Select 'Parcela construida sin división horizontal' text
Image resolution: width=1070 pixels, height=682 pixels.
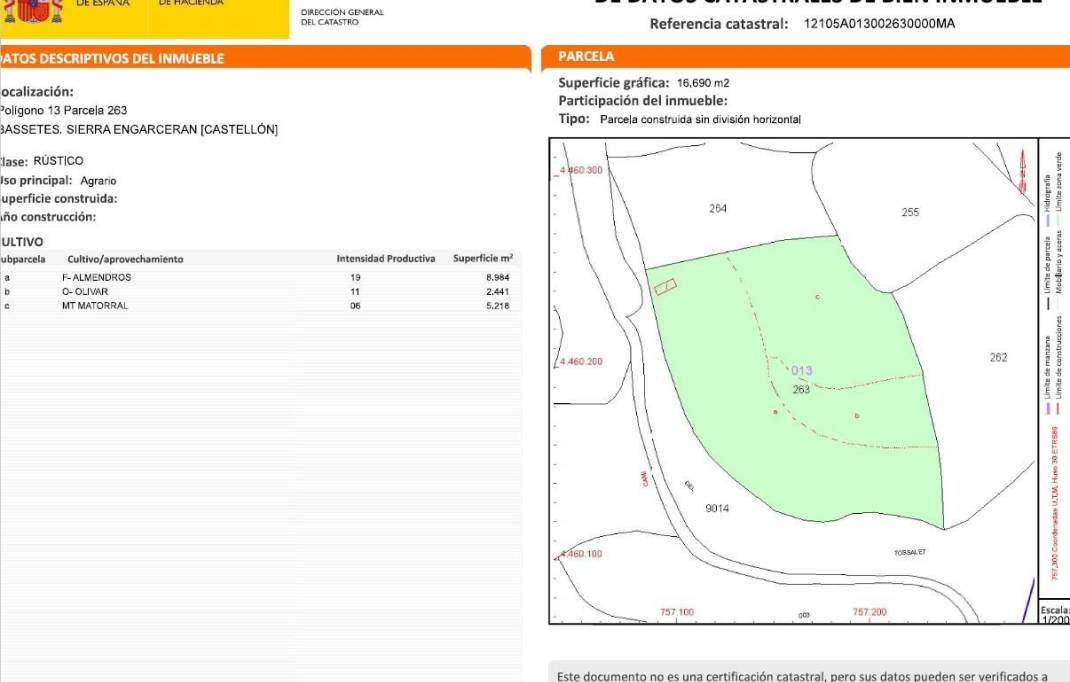700,119
